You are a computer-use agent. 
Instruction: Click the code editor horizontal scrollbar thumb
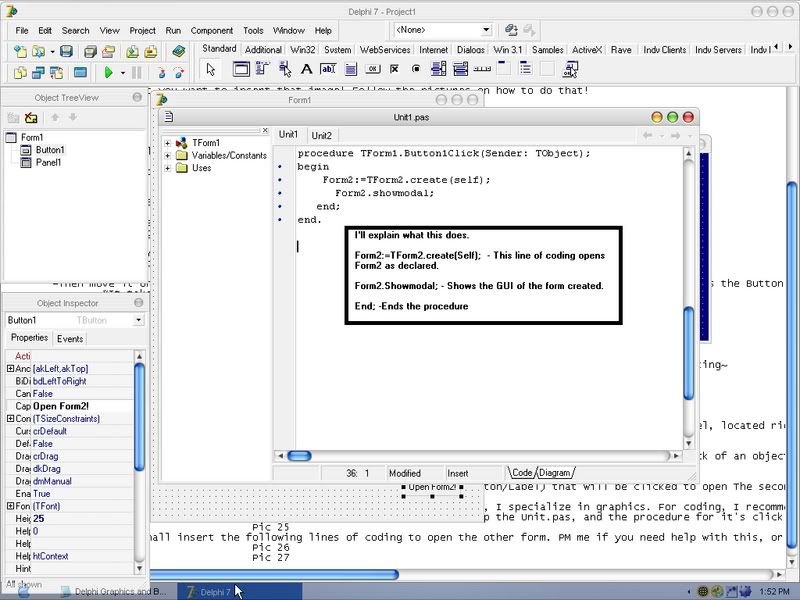(299, 456)
